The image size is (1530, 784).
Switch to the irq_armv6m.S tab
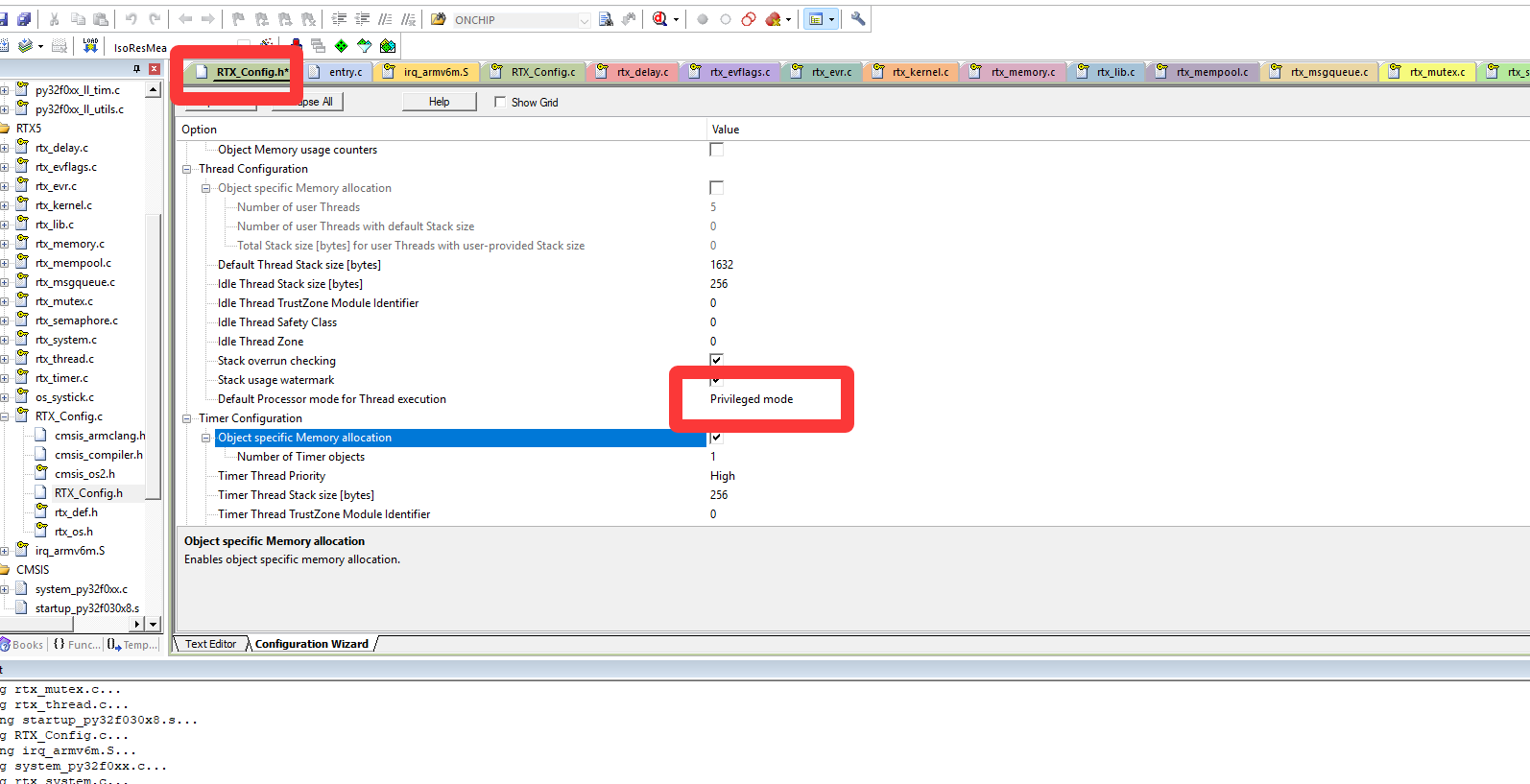click(427, 72)
